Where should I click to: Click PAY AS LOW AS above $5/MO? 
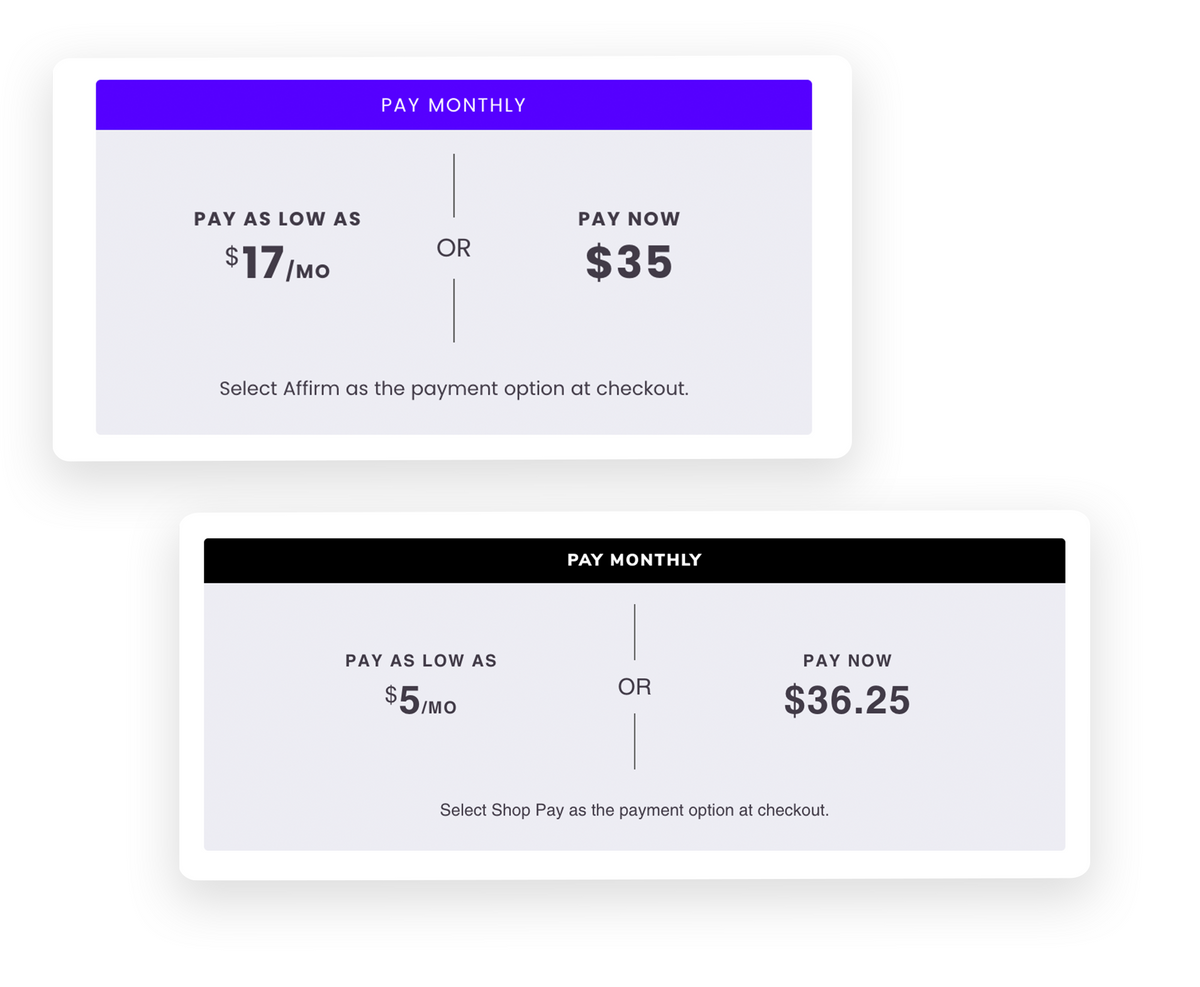421,661
